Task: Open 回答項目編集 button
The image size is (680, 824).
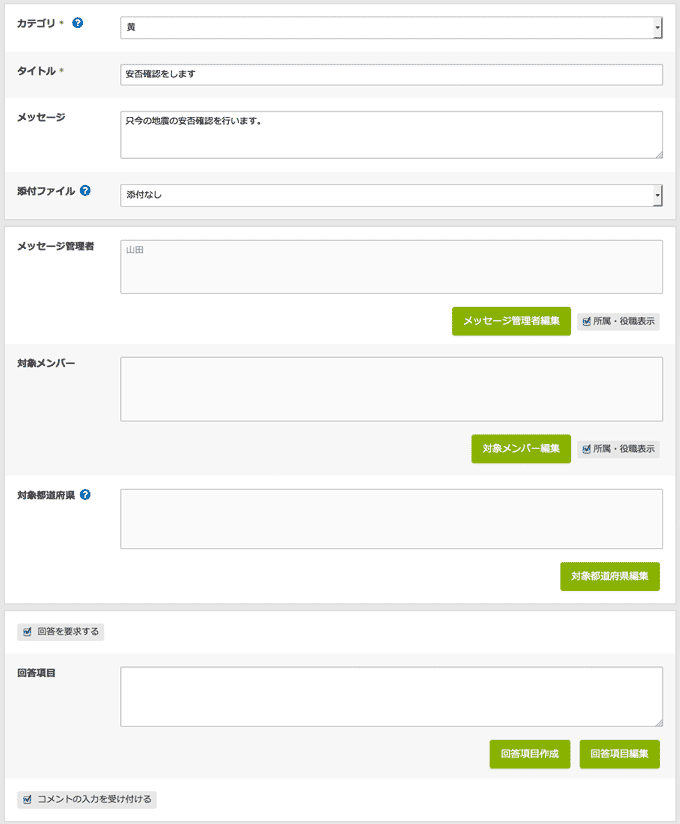Action: tap(619, 754)
